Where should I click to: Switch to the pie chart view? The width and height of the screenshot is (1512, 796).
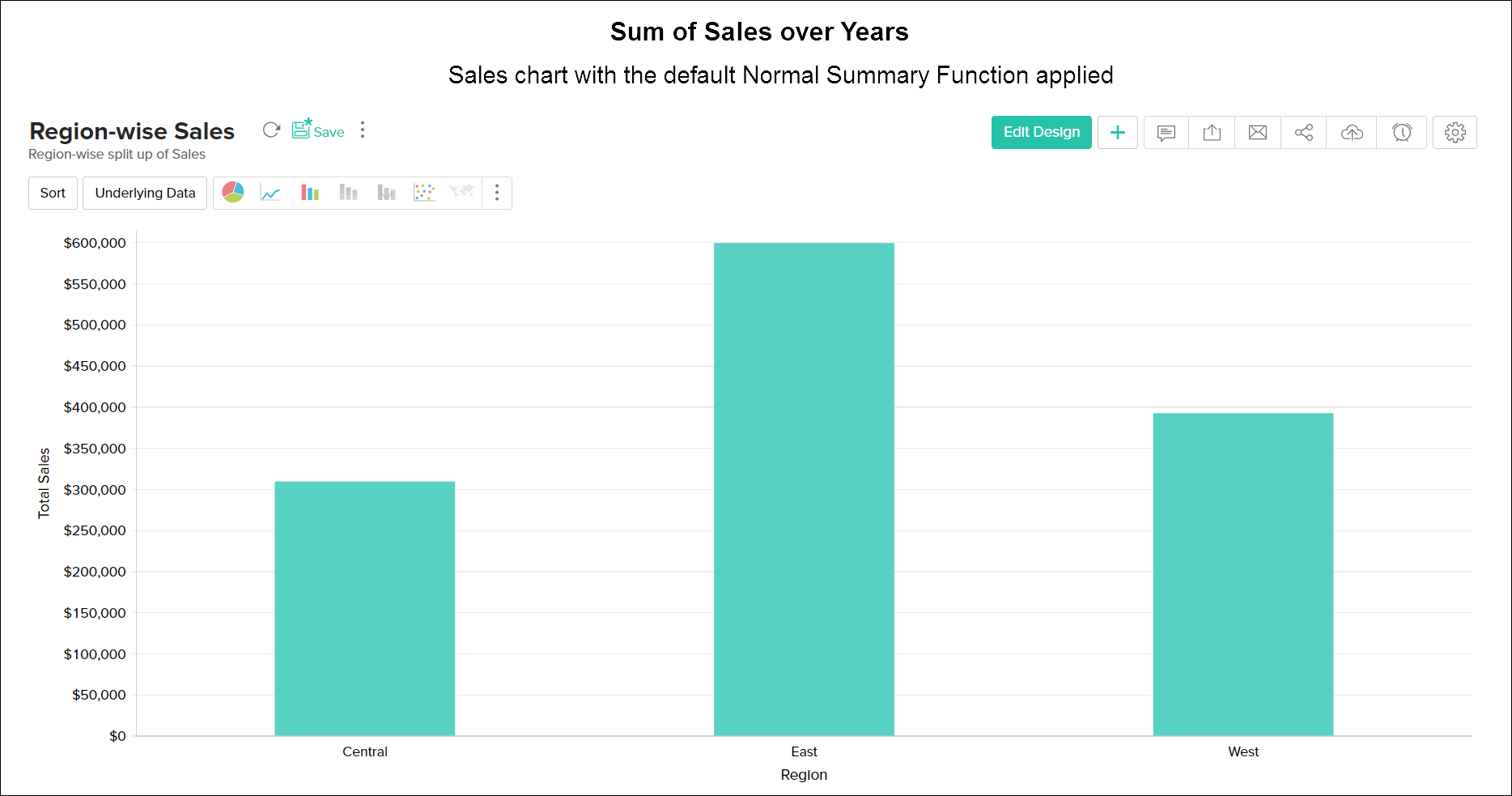(x=233, y=193)
